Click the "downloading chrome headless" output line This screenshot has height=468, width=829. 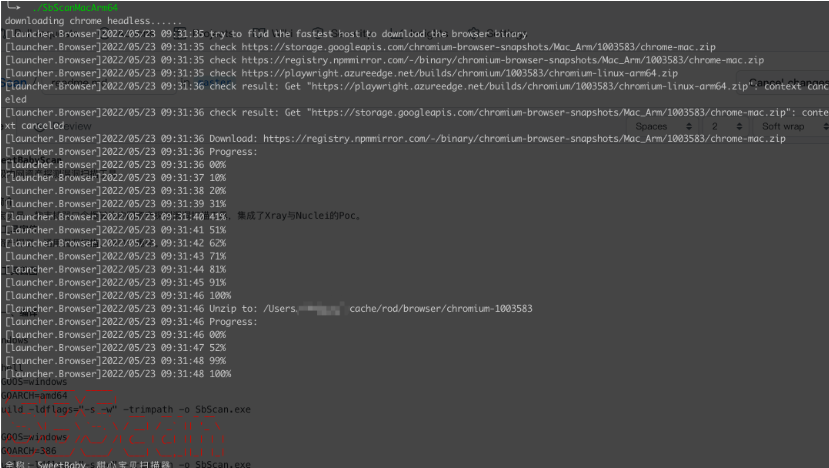click(85, 20)
